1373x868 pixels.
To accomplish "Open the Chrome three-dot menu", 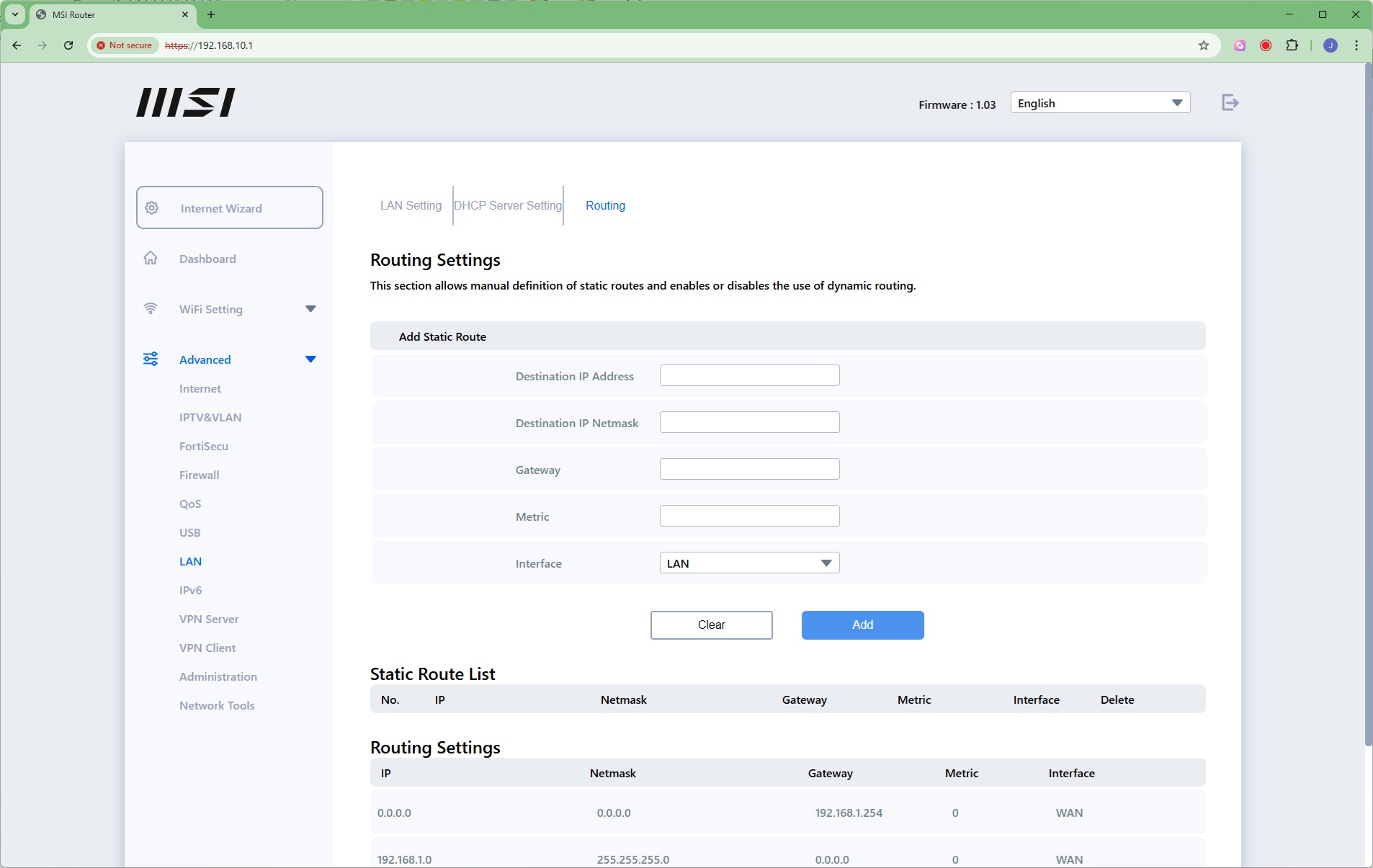I will click(1356, 45).
